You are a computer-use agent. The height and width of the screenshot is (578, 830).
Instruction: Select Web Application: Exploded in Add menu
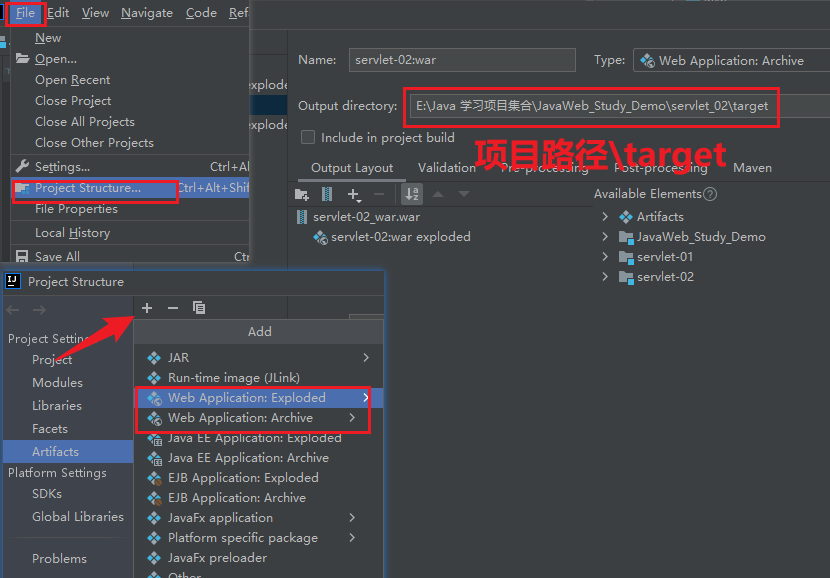coord(246,398)
